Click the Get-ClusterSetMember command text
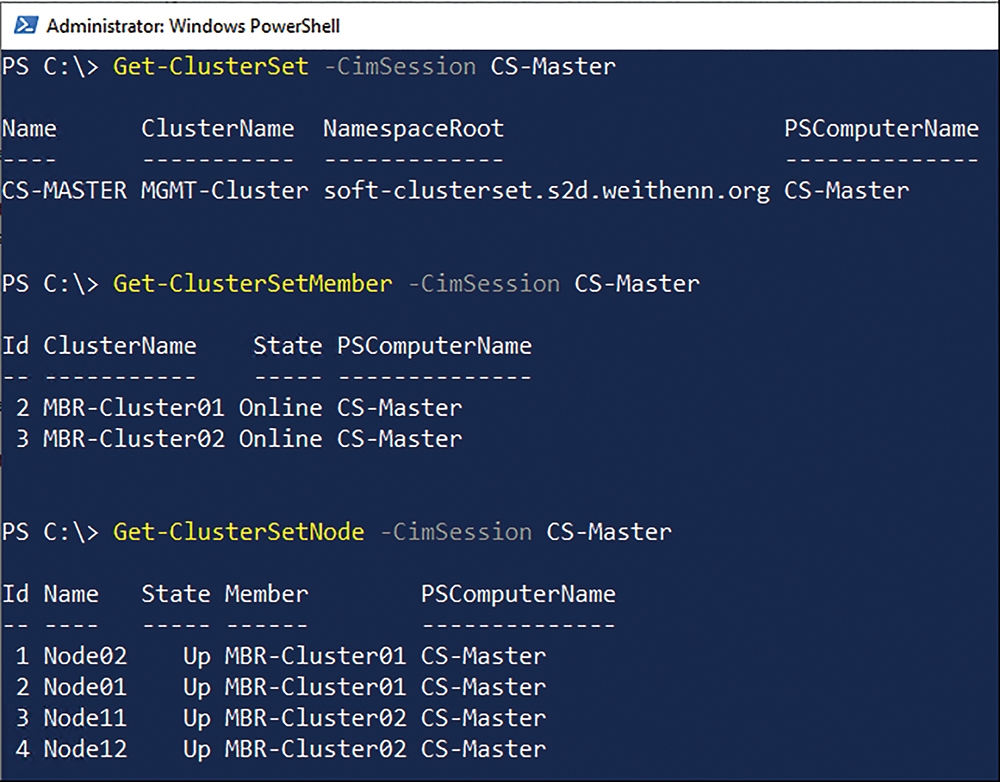 [253, 283]
